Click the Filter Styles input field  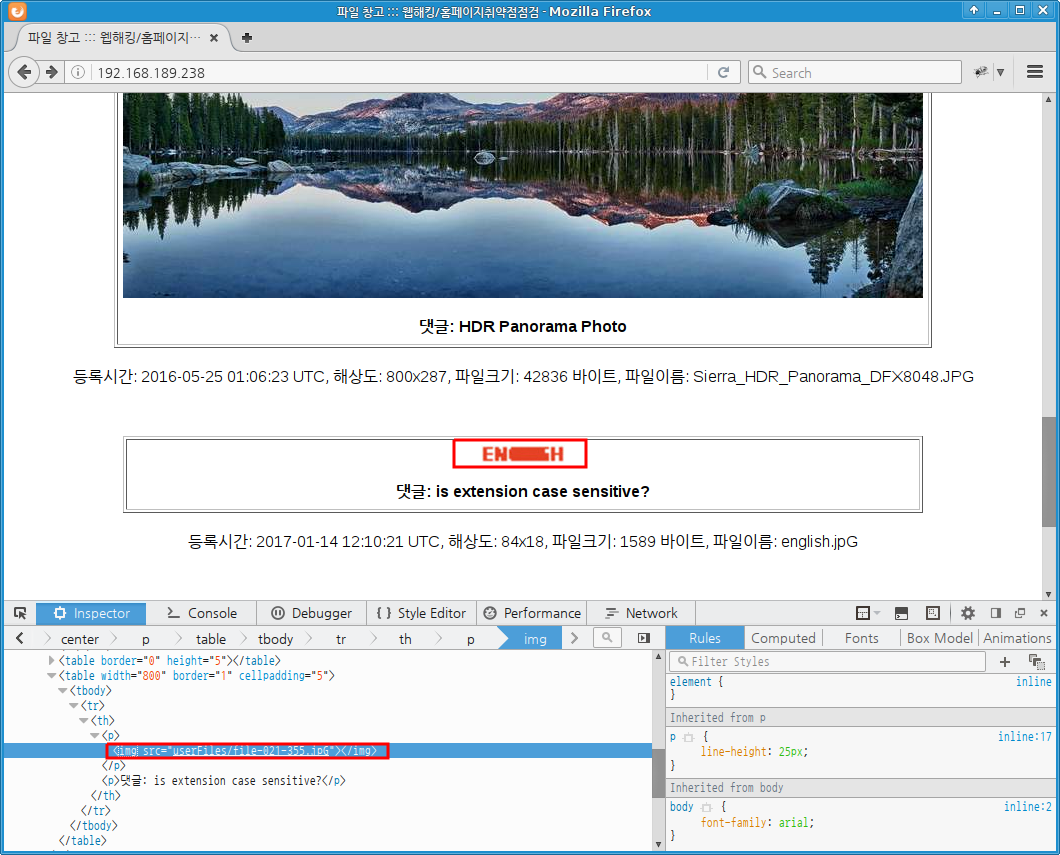827,662
